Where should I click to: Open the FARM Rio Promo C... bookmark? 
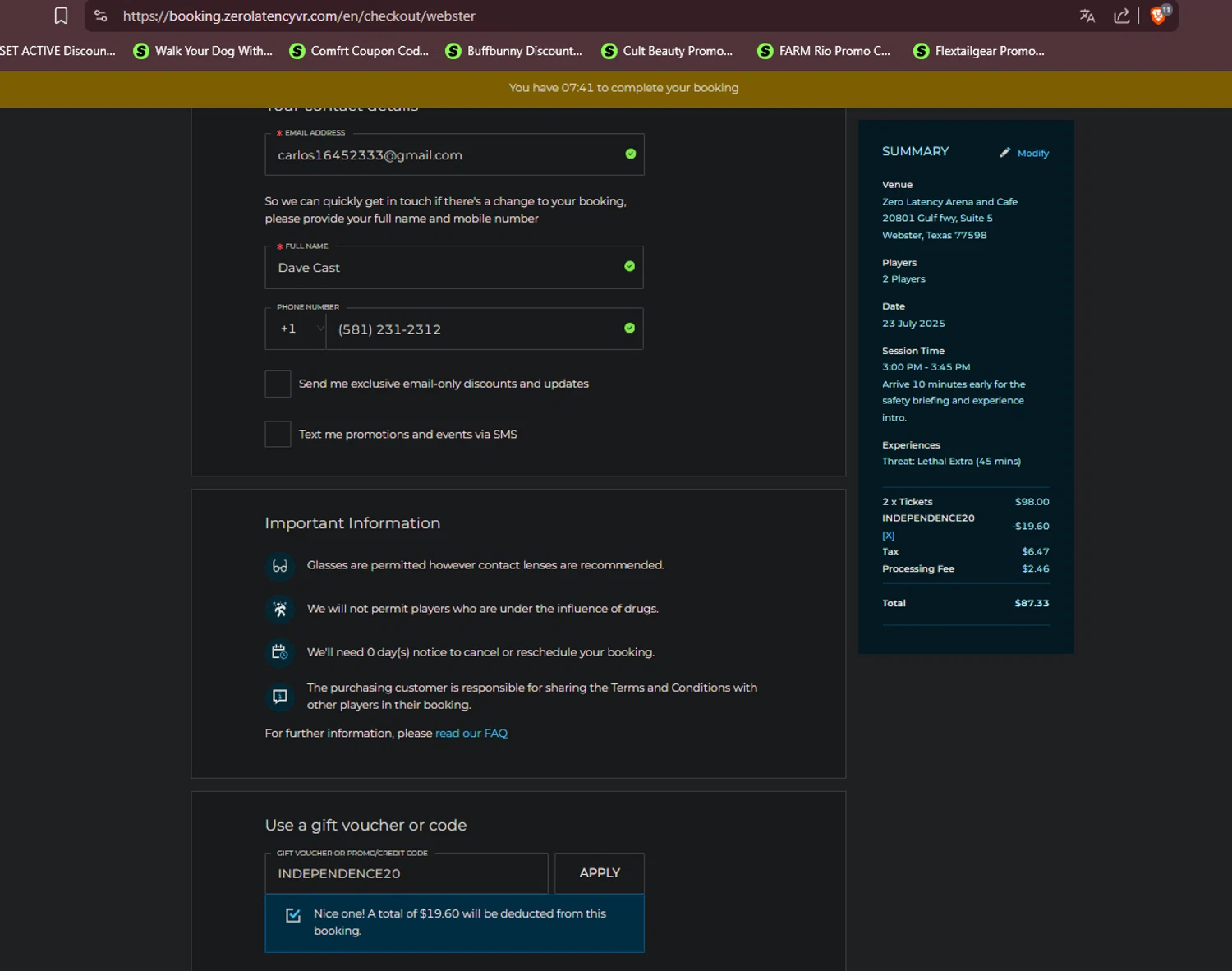tap(824, 51)
